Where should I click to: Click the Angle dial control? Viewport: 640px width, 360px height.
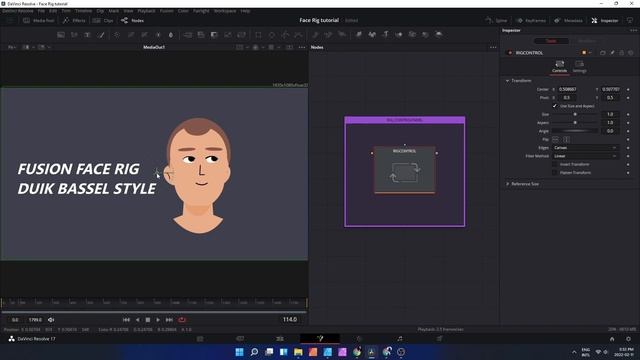point(575,131)
